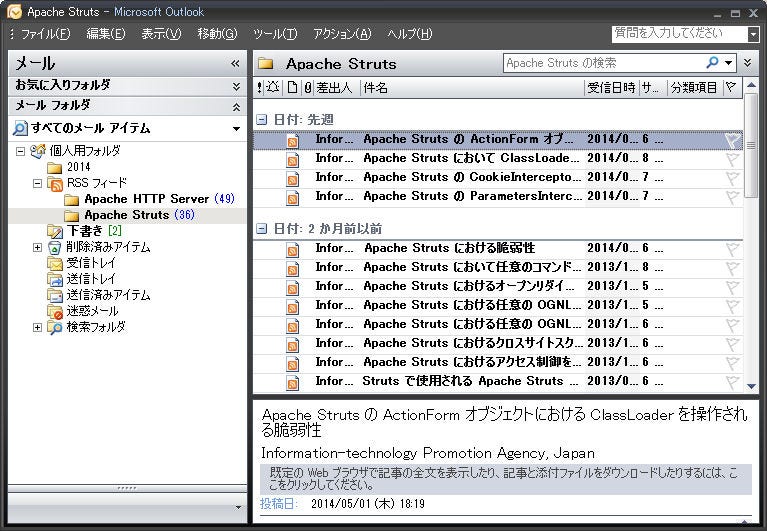
Task: Flag the ParametersInterc... message
Action: click(x=732, y=198)
